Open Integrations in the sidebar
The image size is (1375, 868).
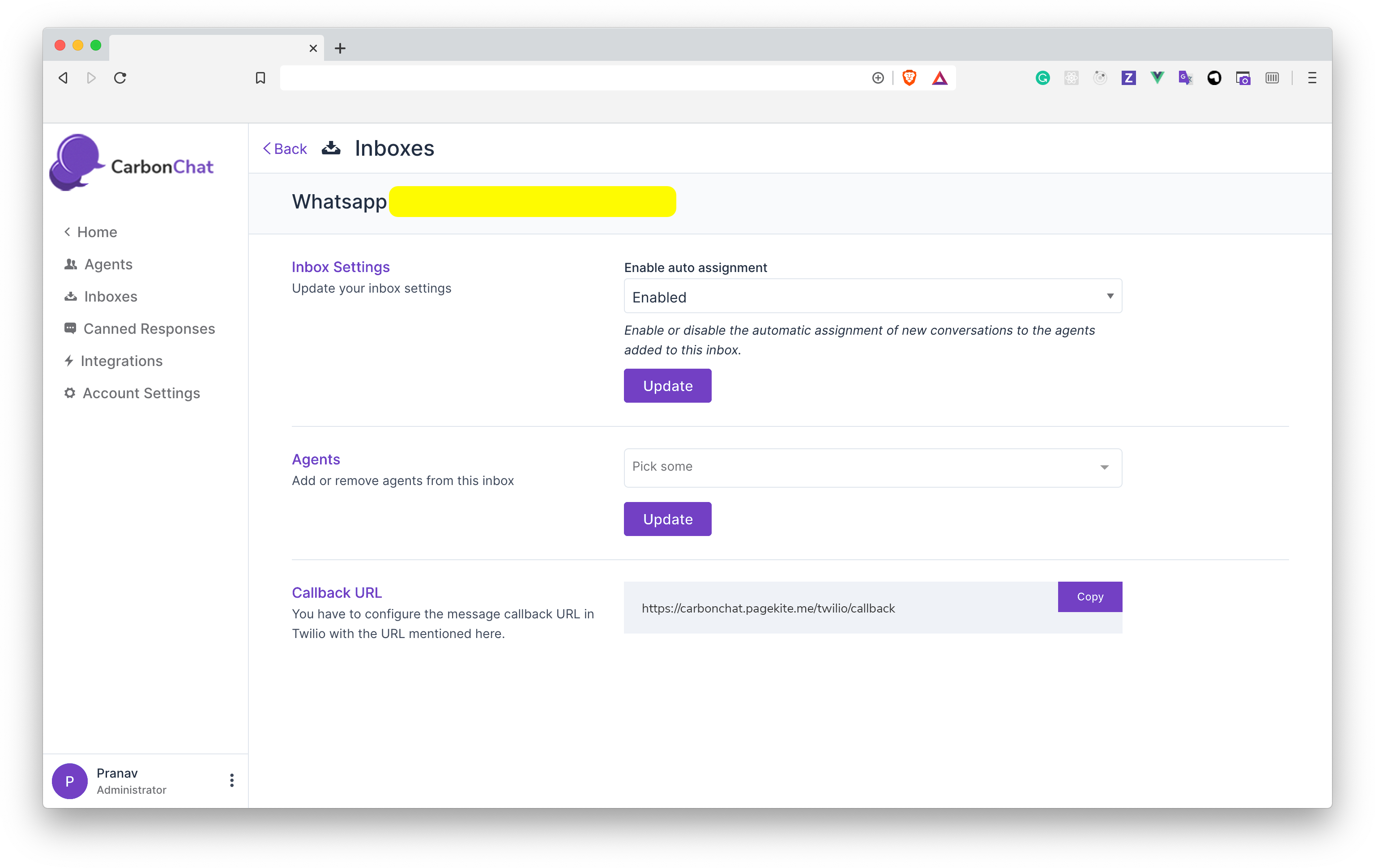121,361
